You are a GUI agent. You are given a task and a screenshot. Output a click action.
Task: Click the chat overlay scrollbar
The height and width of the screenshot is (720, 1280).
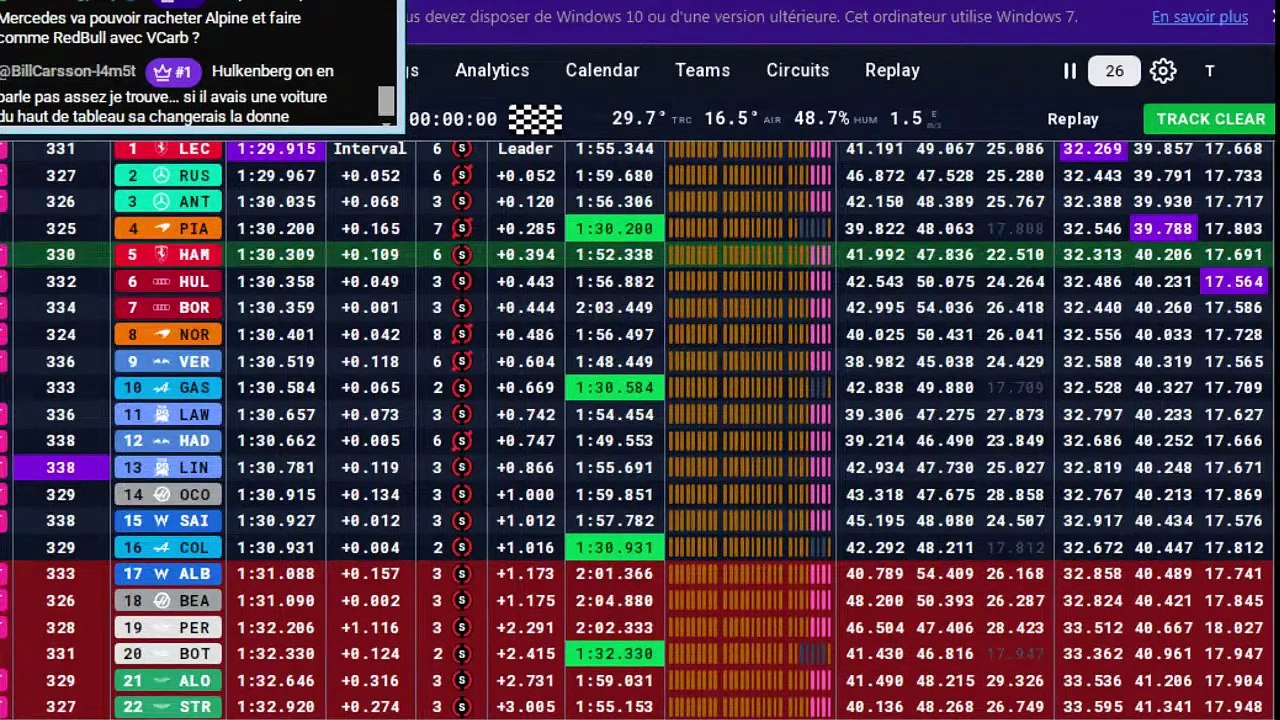(x=386, y=101)
